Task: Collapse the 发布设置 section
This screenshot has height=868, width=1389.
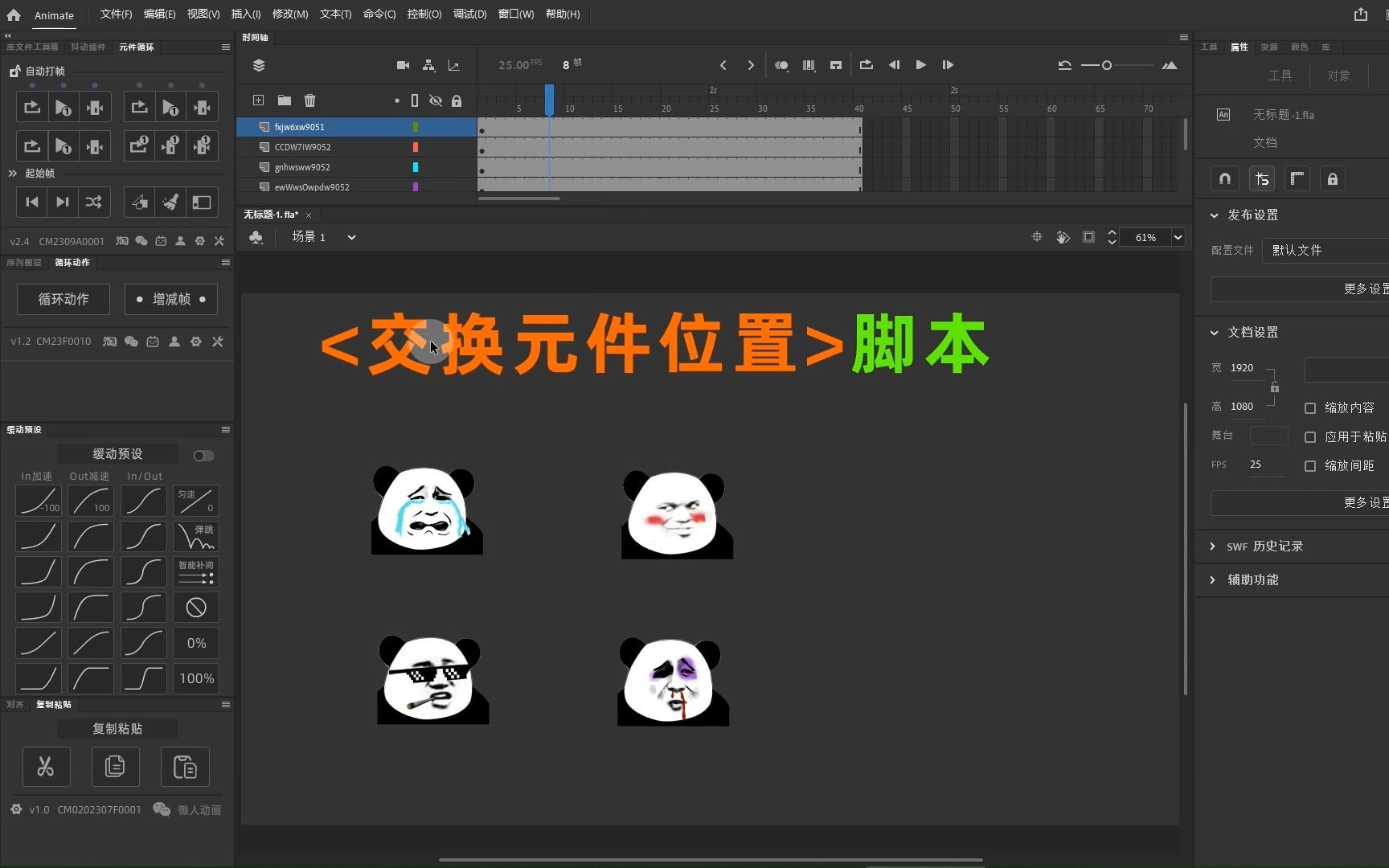Action: pyautogui.click(x=1215, y=215)
